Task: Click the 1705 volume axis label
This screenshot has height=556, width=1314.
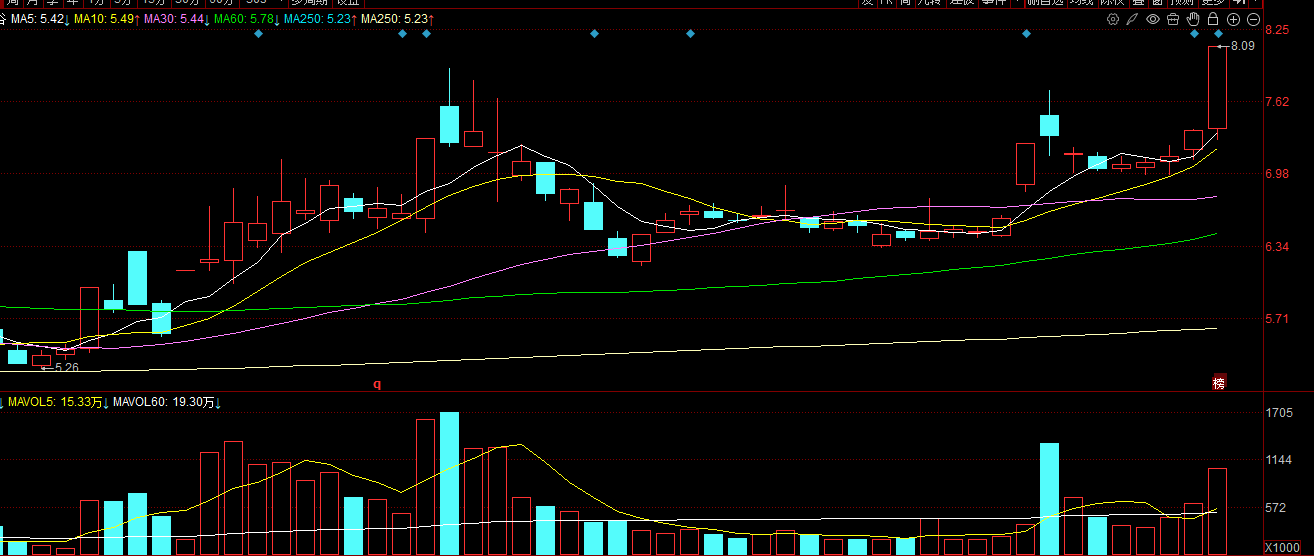Action: (1279, 413)
